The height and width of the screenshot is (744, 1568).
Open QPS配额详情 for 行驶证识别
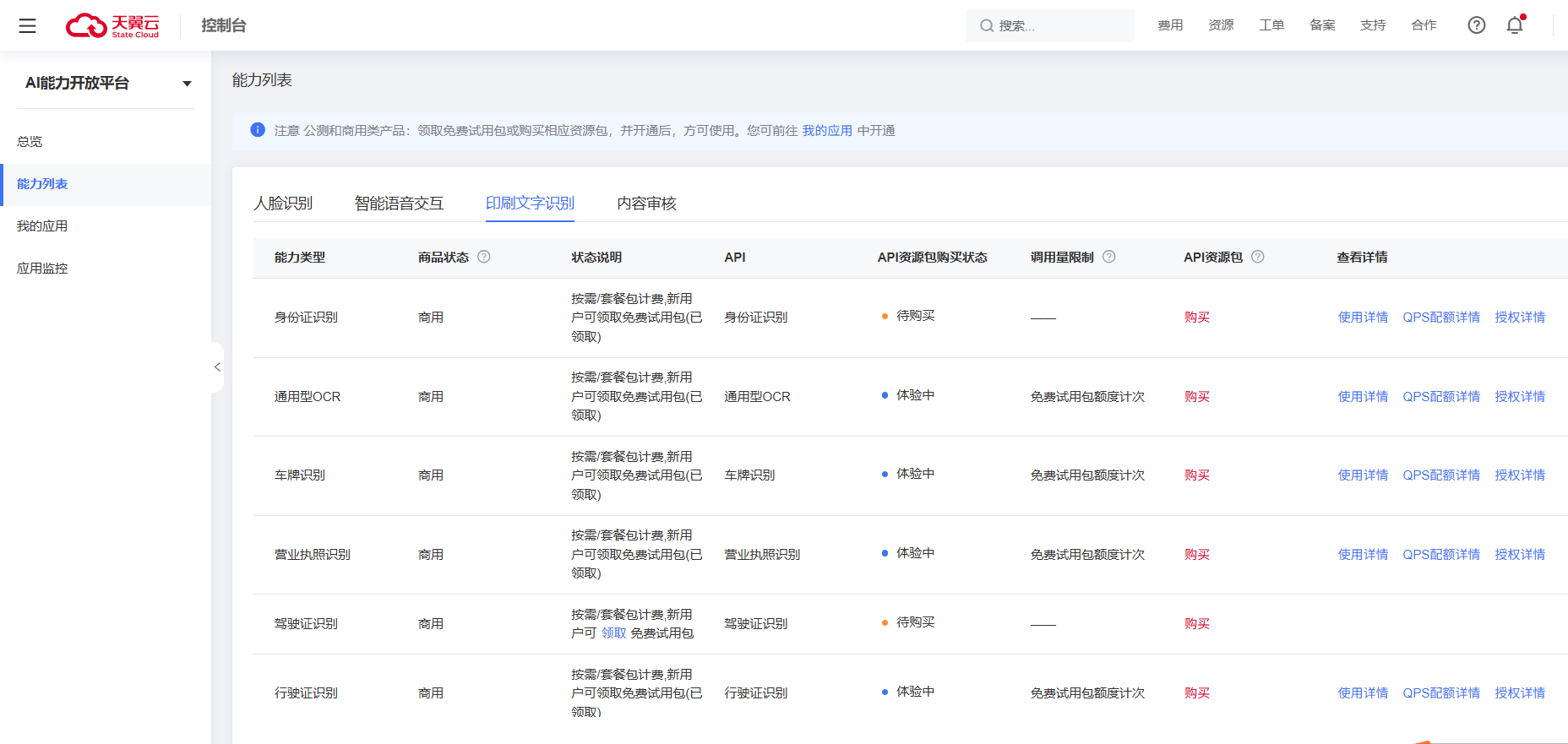[1441, 693]
